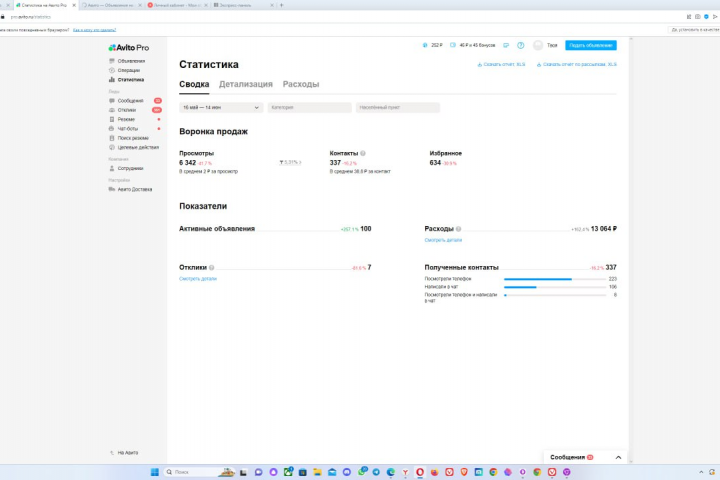Open Чат-боты in the sidebar
The image size is (720, 480).
point(124,129)
